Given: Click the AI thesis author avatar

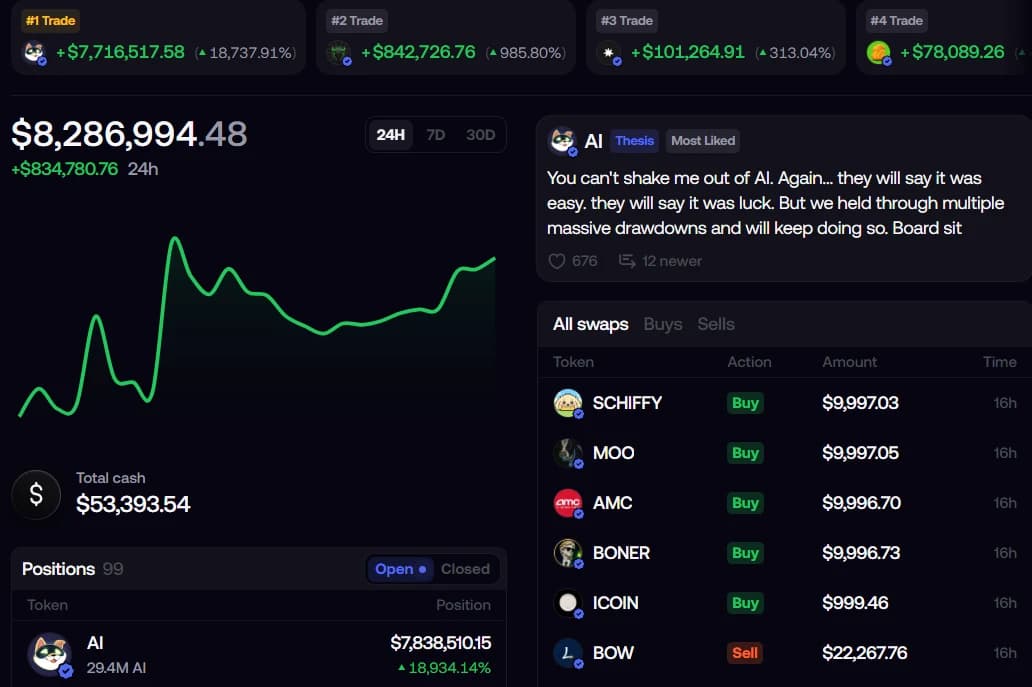Looking at the screenshot, I should pos(563,141).
